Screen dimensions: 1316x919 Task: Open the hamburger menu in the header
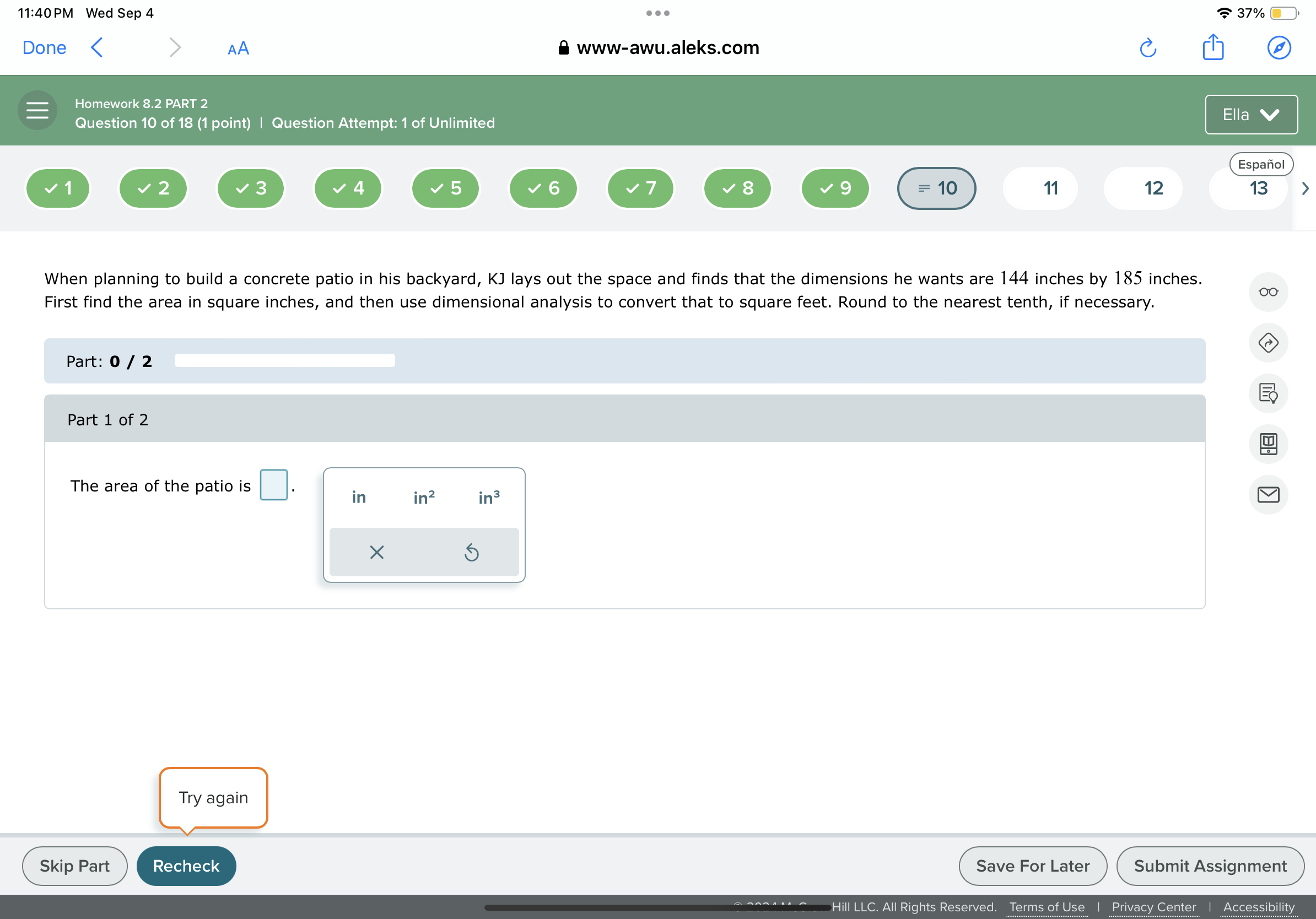(37, 110)
